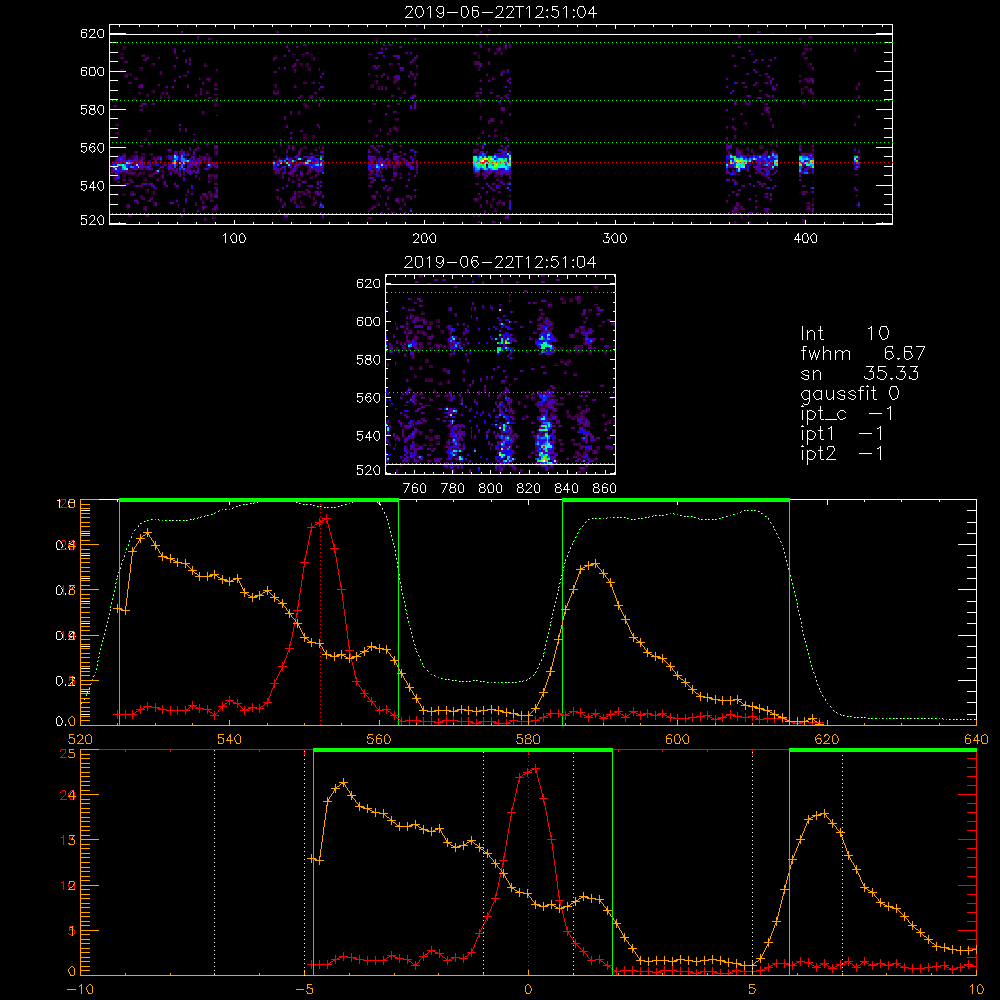Select the 'ipt_c -1' parameter line
This screenshot has width=1000, height=1000.
coord(847,414)
